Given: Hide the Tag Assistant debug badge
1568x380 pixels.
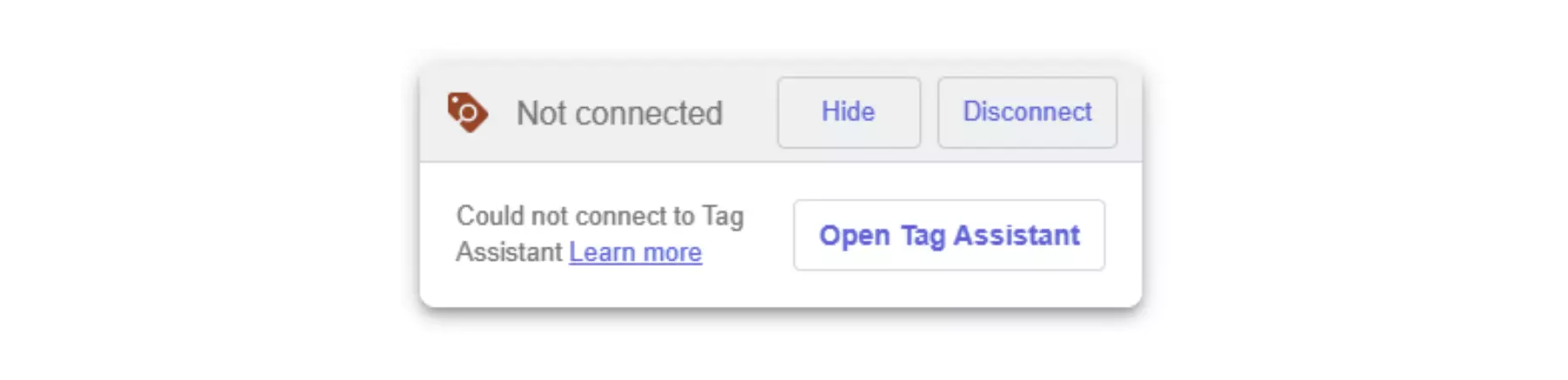Looking at the screenshot, I should click(848, 112).
